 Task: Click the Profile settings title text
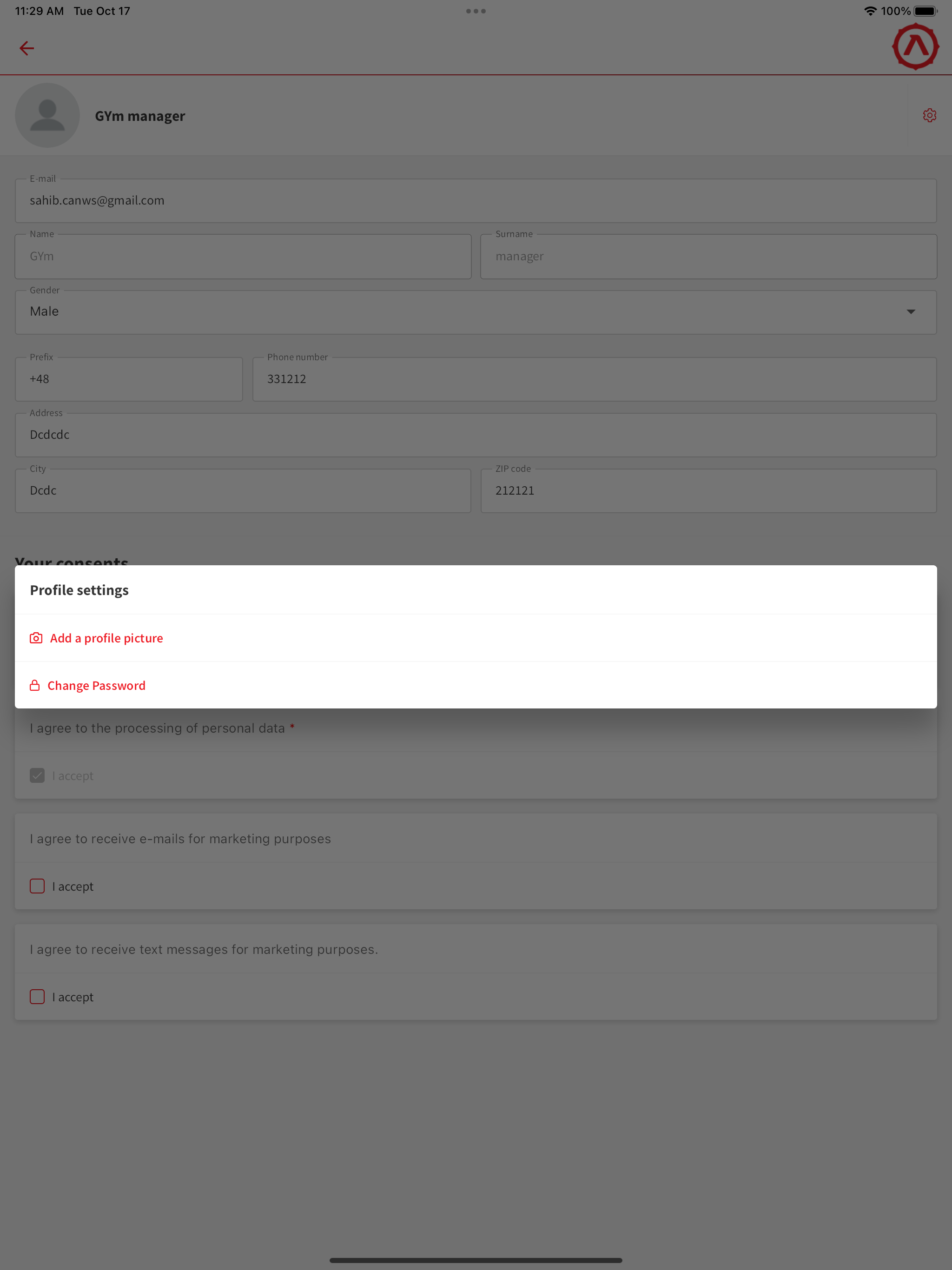coord(79,590)
